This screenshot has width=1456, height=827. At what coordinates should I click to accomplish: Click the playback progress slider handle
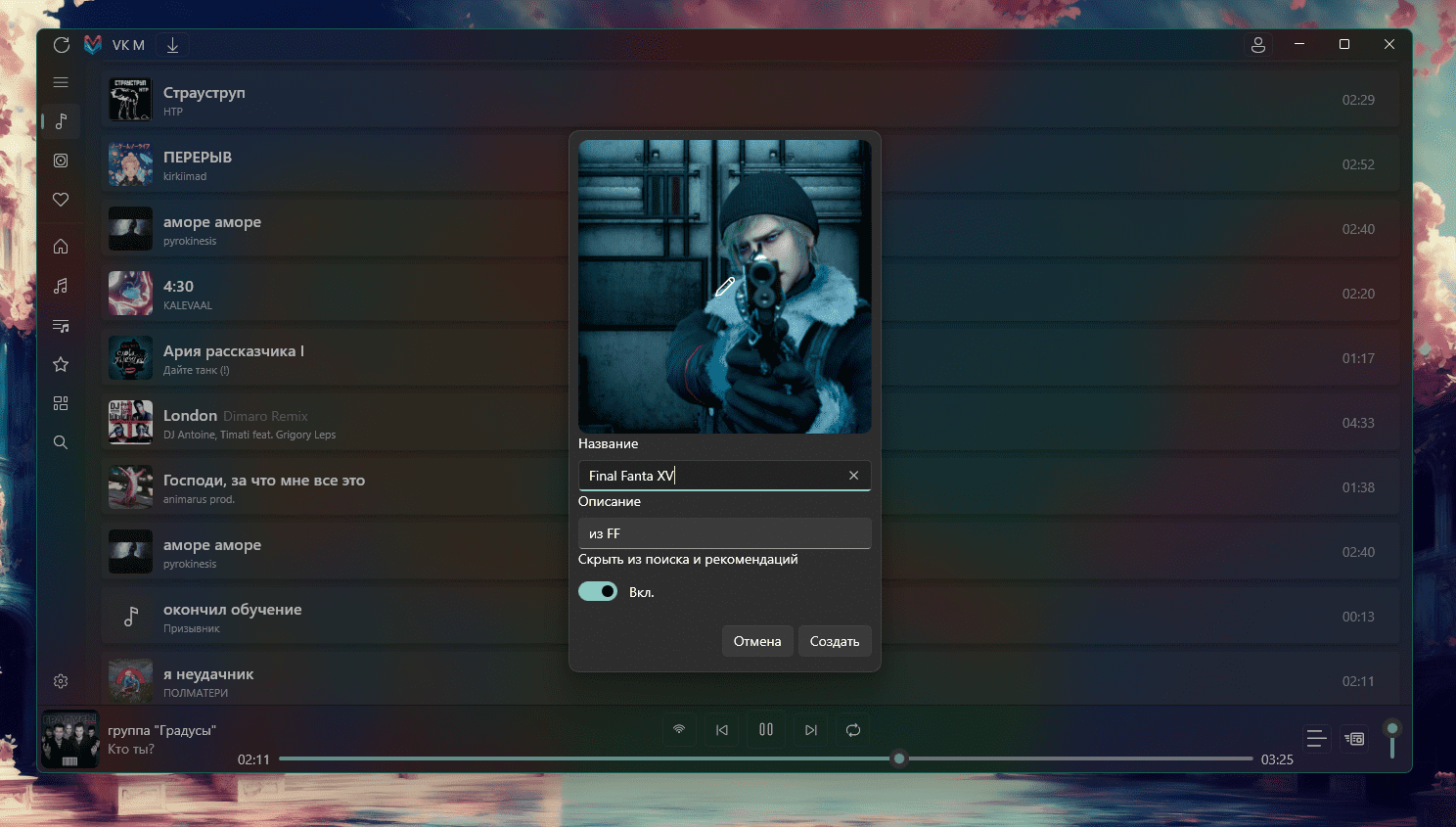pos(899,758)
